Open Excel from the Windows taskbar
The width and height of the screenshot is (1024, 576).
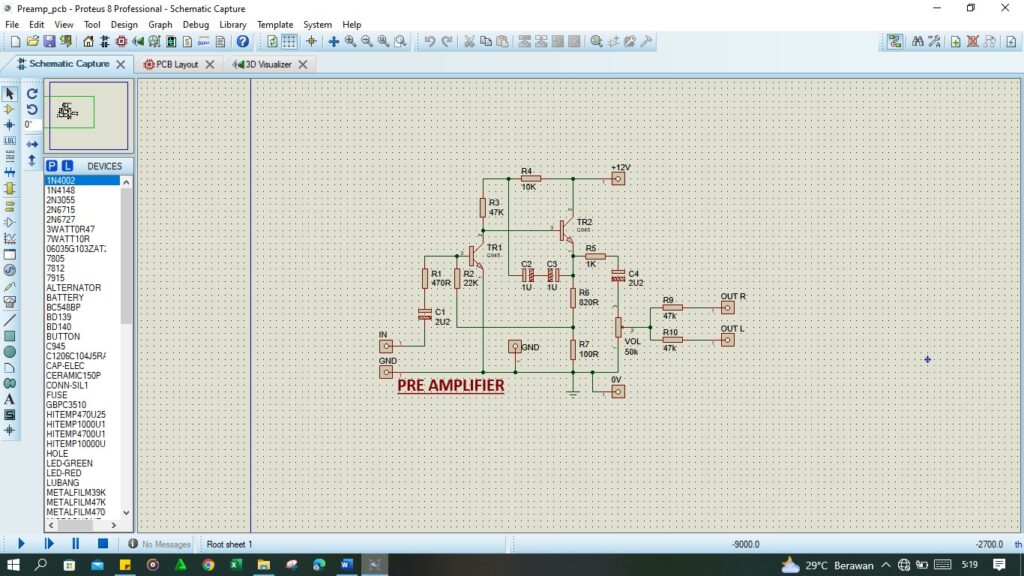tap(235, 565)
